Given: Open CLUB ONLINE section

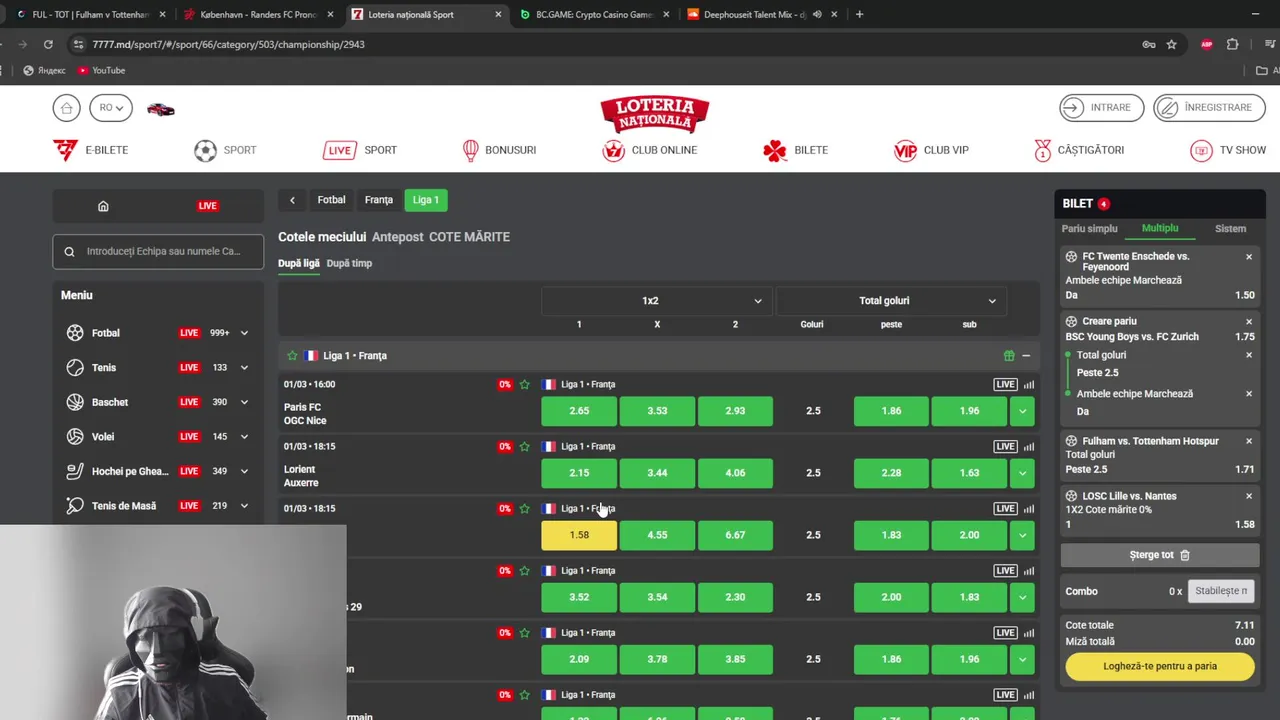Looking at the screenshot, I should pyautogui.click(x=649, y=150).
